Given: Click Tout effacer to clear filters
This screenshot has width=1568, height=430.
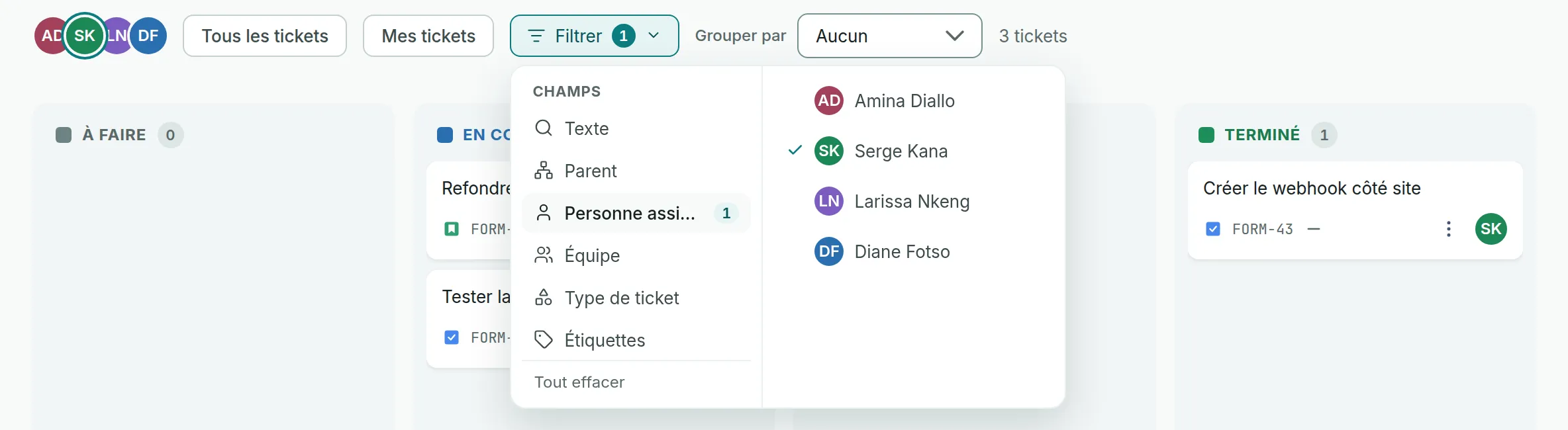Looking at the screenshot, I should pos(579,382).
